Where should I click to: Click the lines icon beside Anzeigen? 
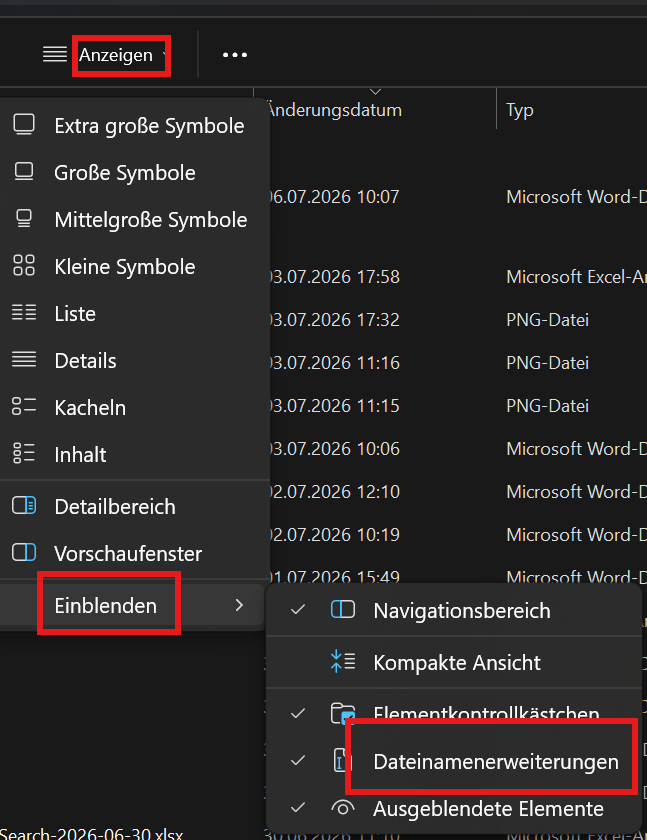[x=55, y=55]
